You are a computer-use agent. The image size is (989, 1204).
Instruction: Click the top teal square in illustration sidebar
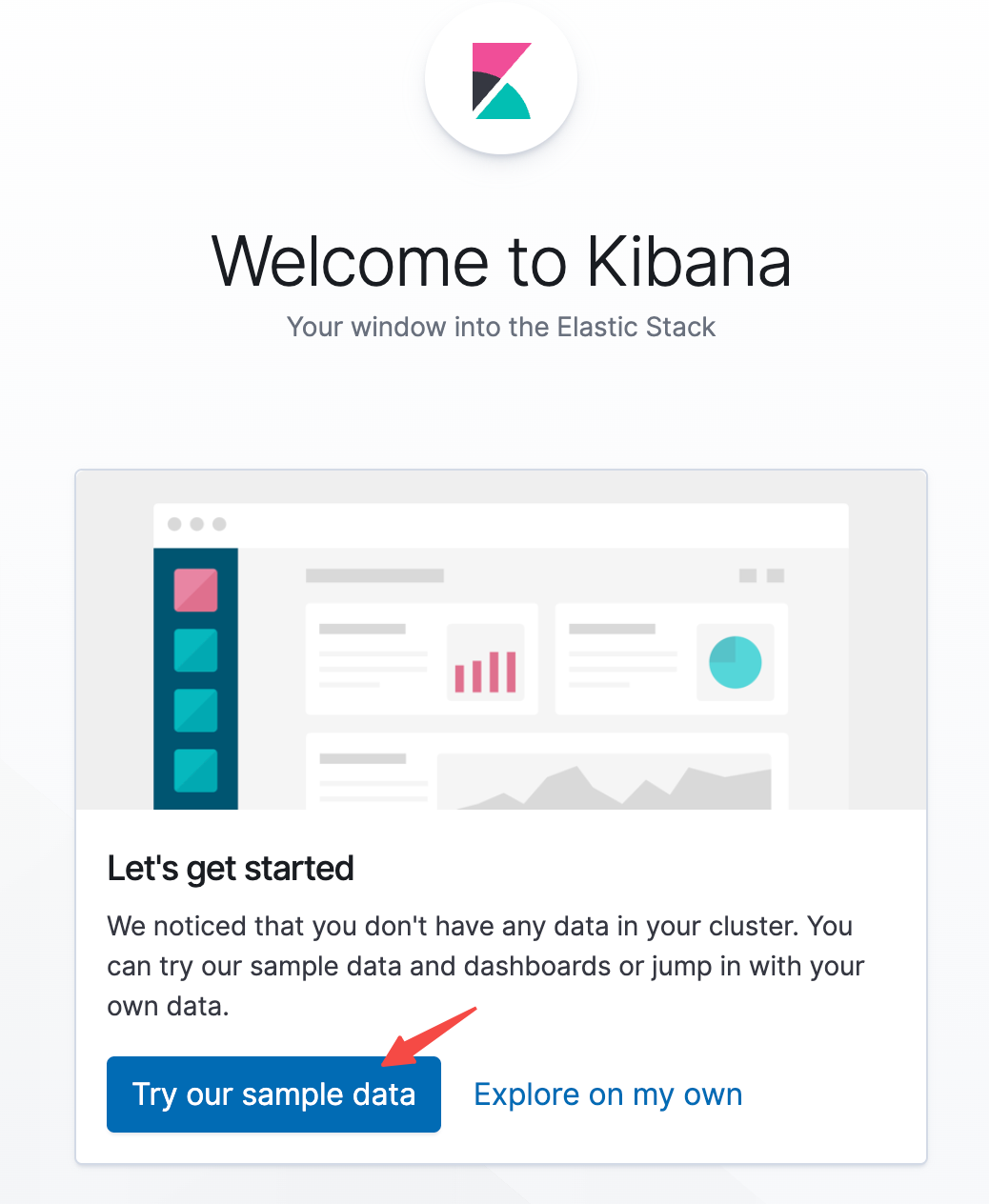coord(195,651)
